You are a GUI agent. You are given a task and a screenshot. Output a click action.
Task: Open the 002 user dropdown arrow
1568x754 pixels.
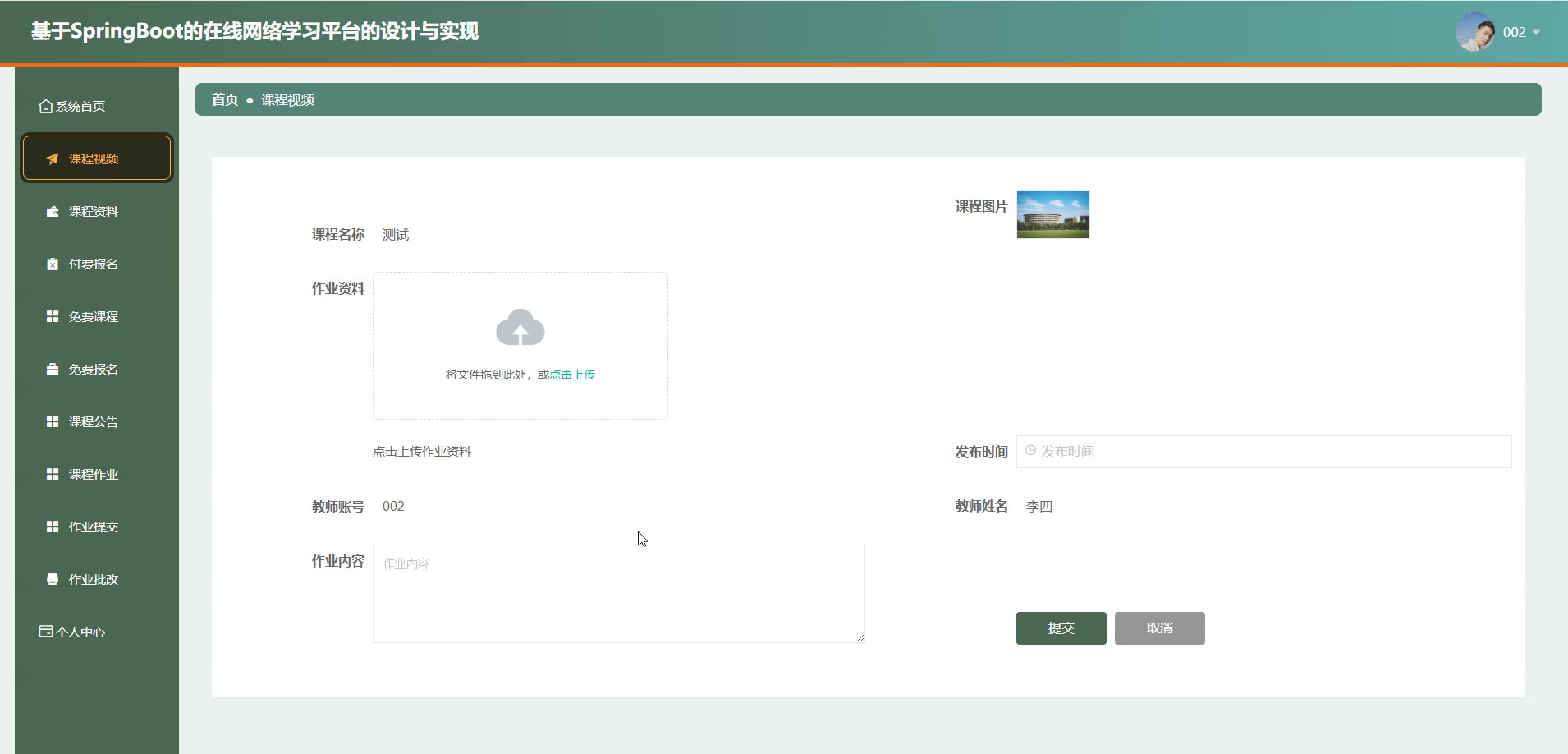1536,33
